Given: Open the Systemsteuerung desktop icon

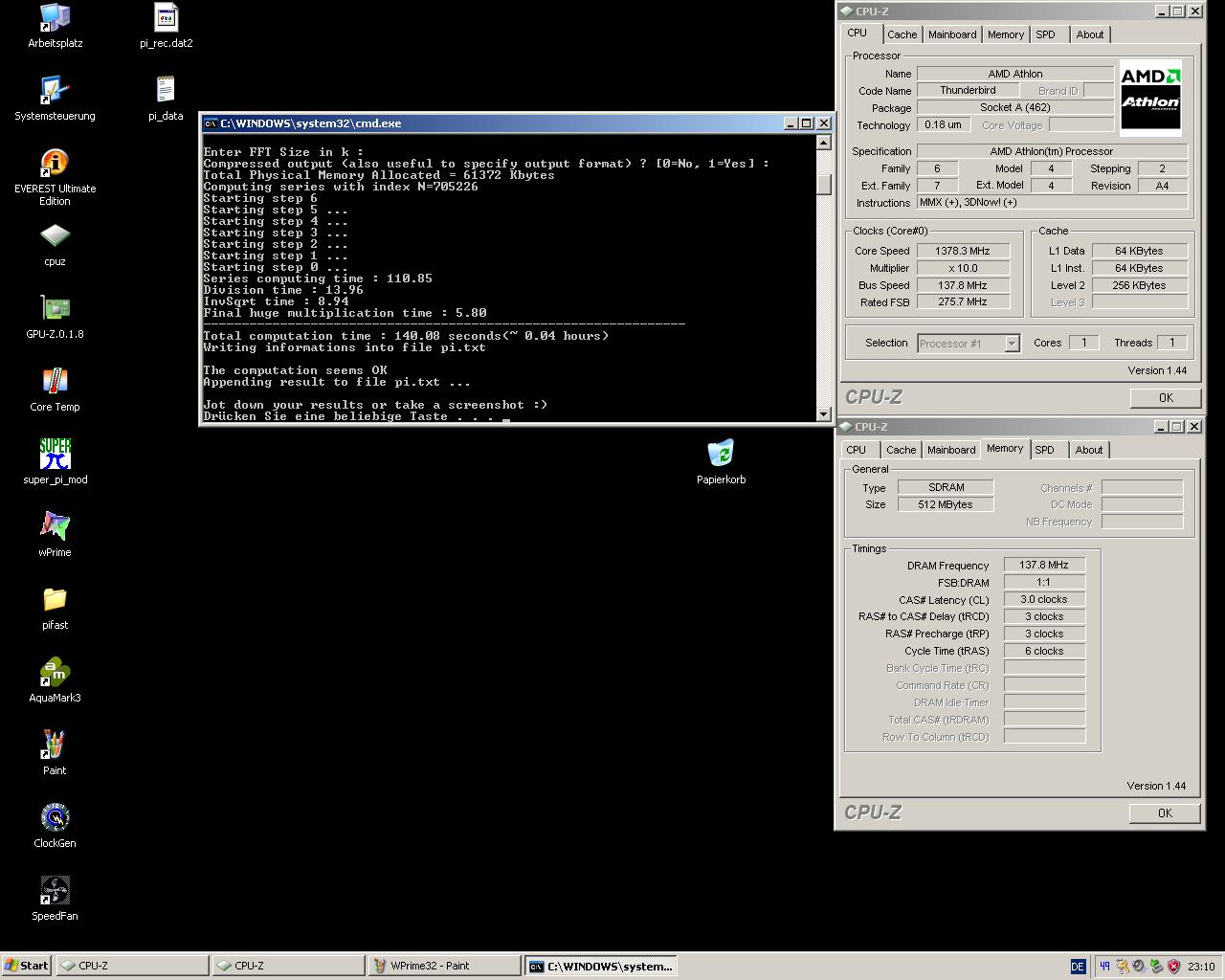Looking at the screenshot, I should (55, 98).
